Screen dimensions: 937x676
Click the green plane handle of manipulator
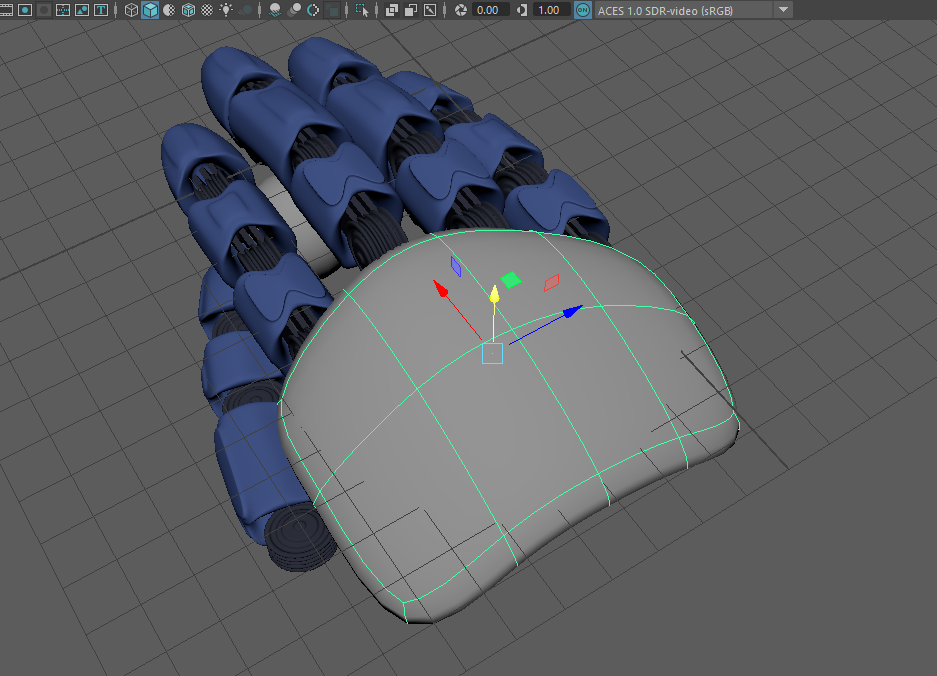(x=510, y=280)
